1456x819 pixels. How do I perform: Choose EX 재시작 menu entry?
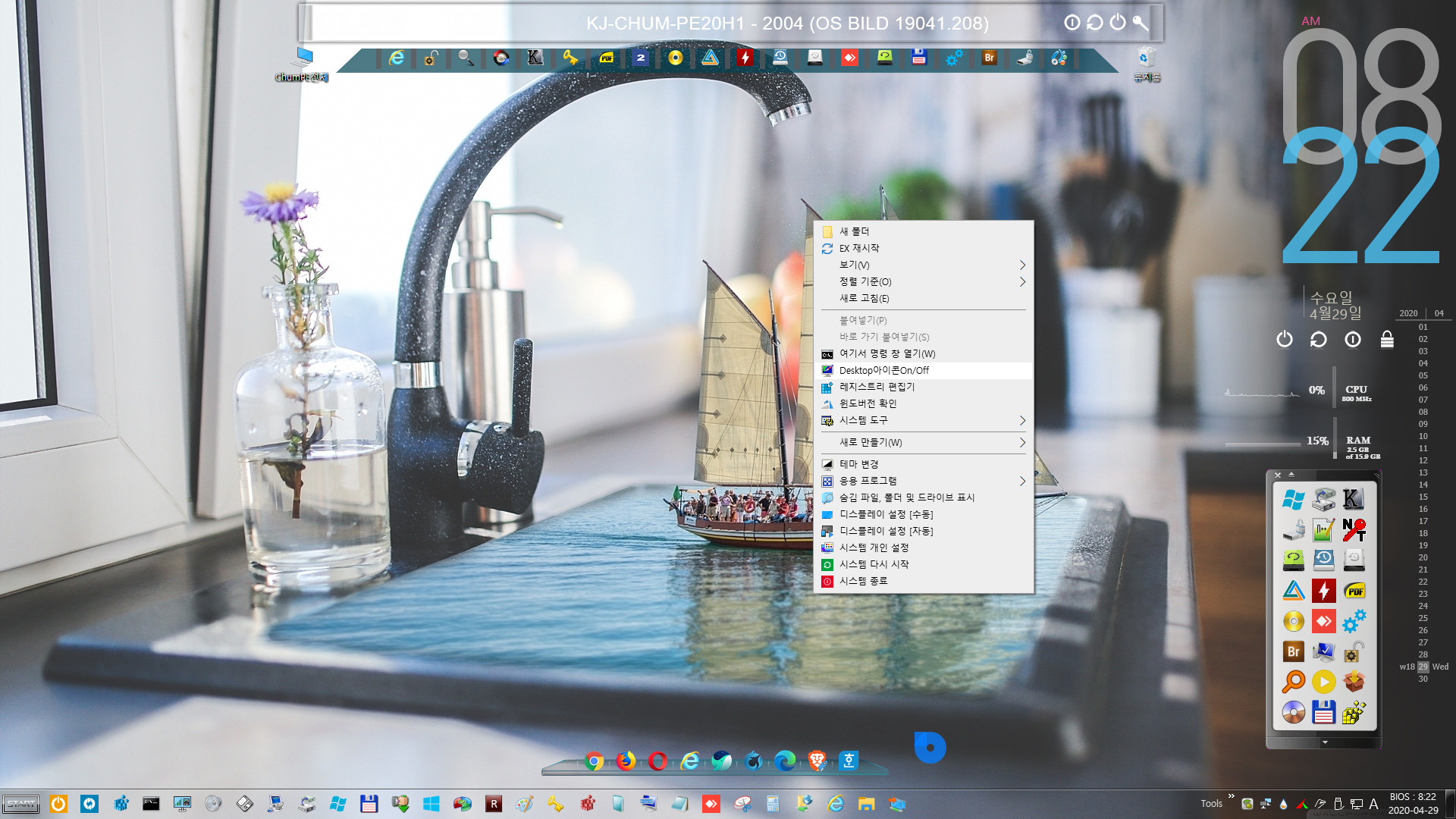(x=924, y=248)
